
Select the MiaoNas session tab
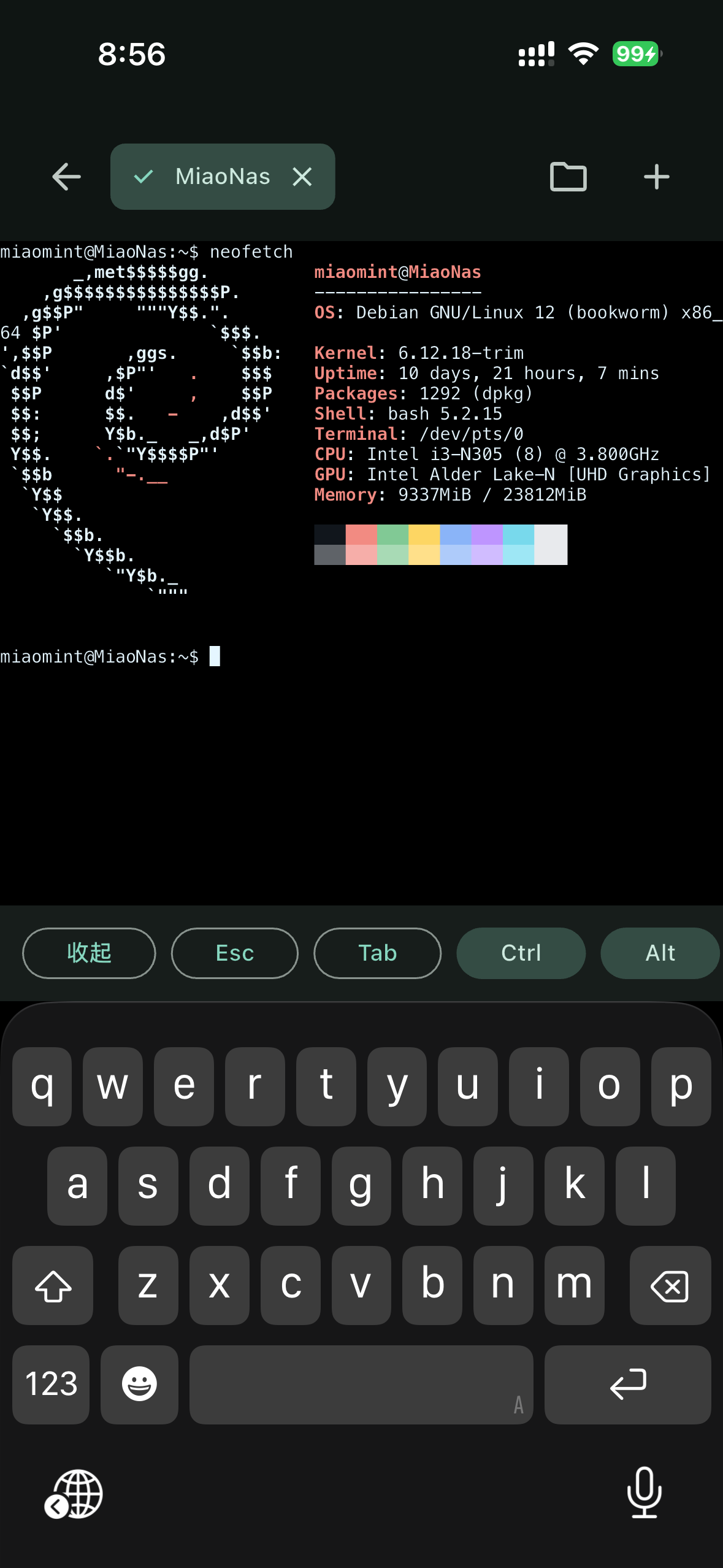pos(222,177)
